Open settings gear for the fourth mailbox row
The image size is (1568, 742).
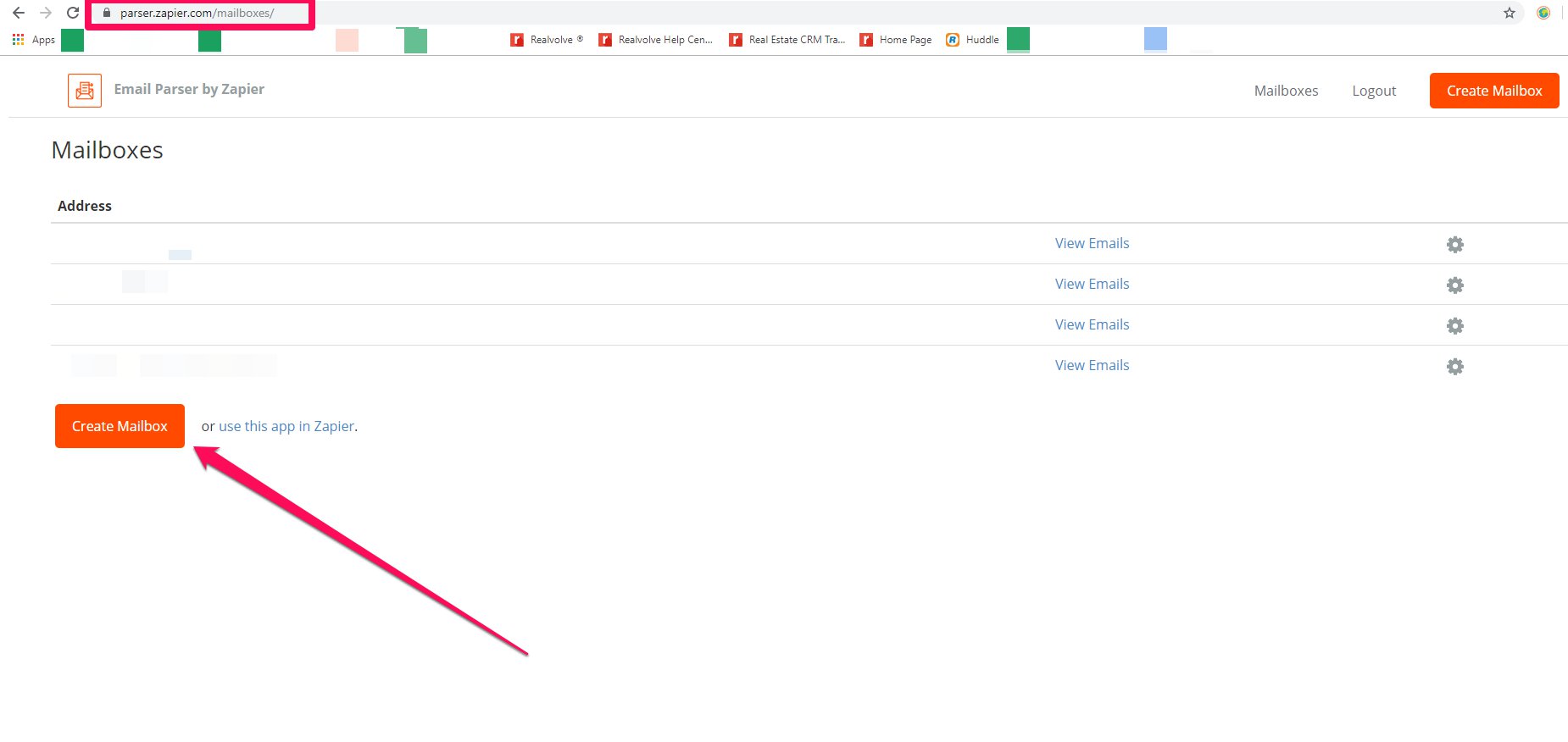coord(1454,367)
